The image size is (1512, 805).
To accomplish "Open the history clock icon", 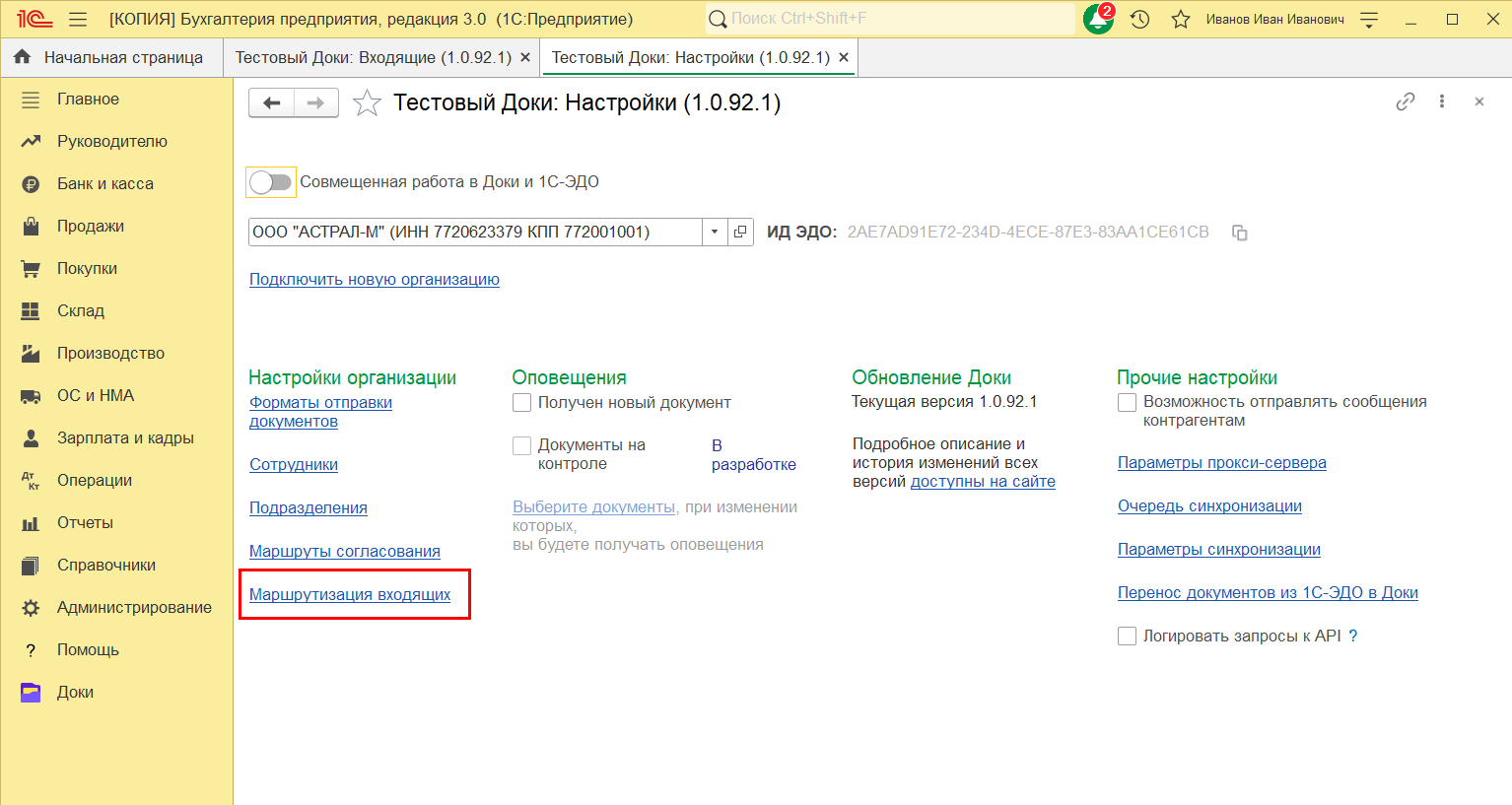I will 1140,19.
